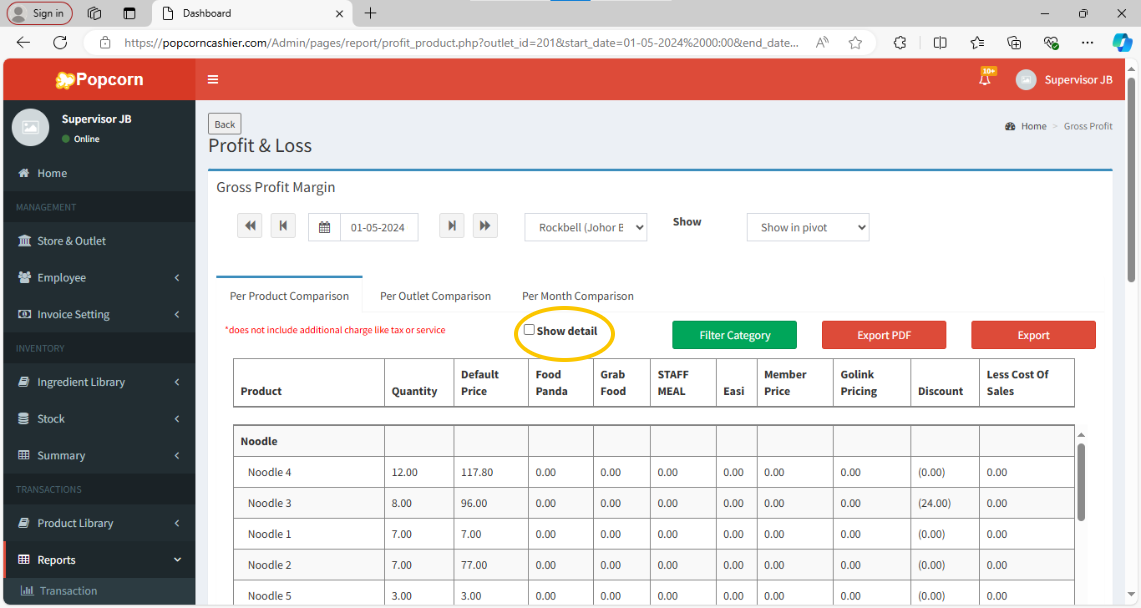Open browser extensions puzzle icon
This screenshot has width=1141, height=608.
(900, 43)
